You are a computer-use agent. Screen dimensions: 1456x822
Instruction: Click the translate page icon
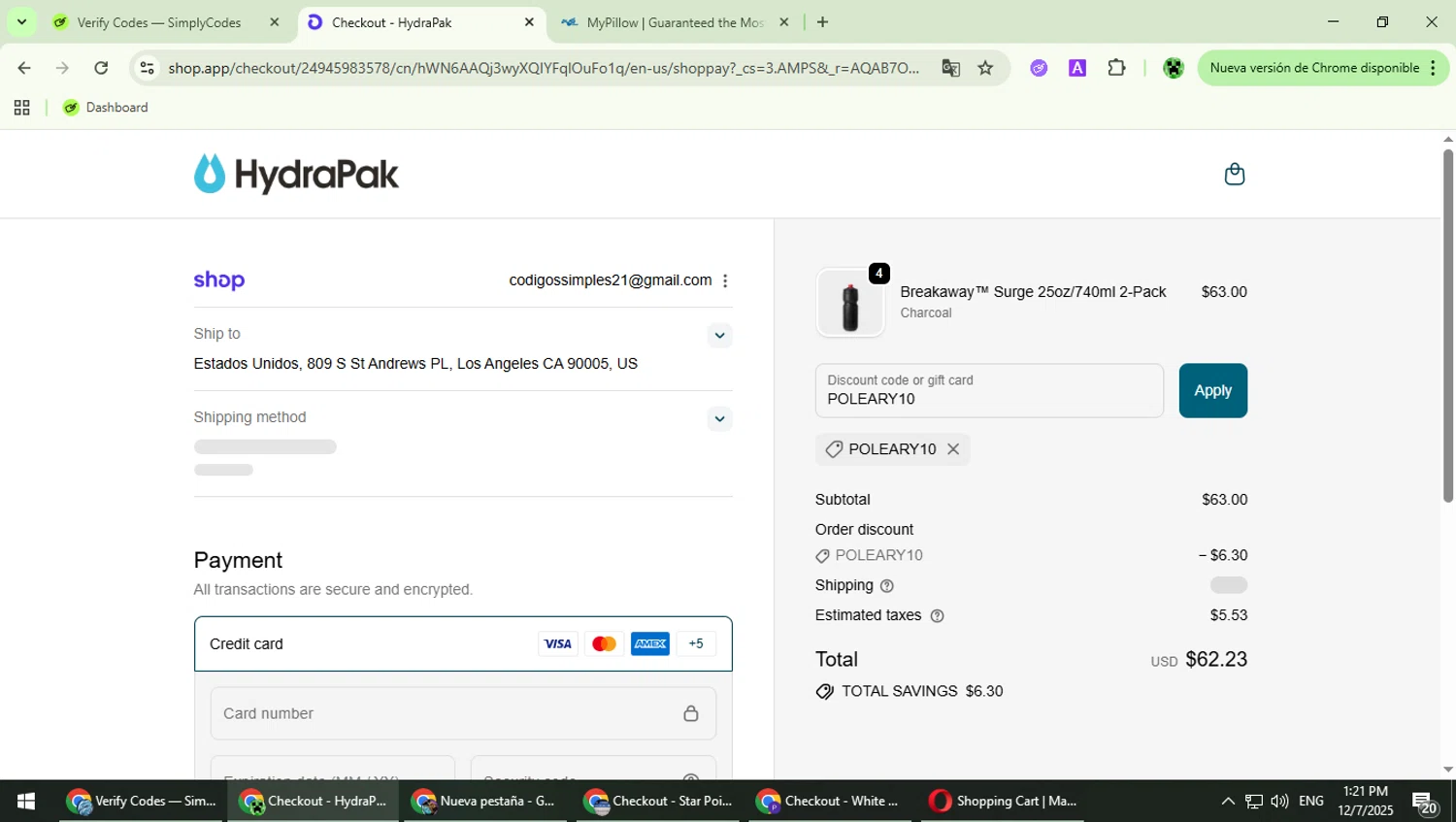coord(950,68)
